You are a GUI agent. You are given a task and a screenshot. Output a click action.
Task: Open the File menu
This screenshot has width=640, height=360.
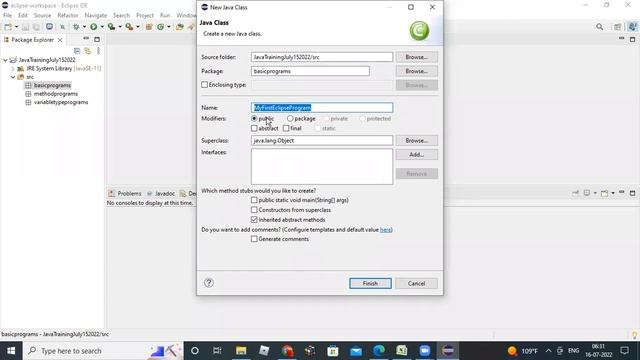coord(7,15)
